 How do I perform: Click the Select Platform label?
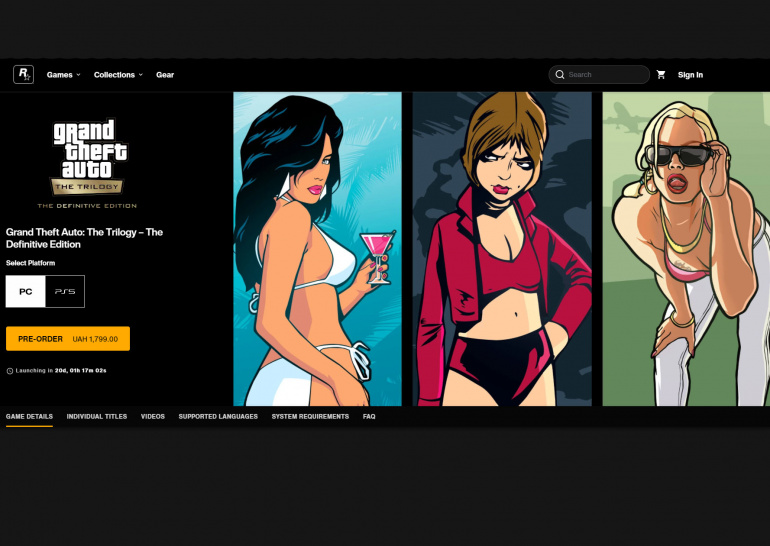30,263
